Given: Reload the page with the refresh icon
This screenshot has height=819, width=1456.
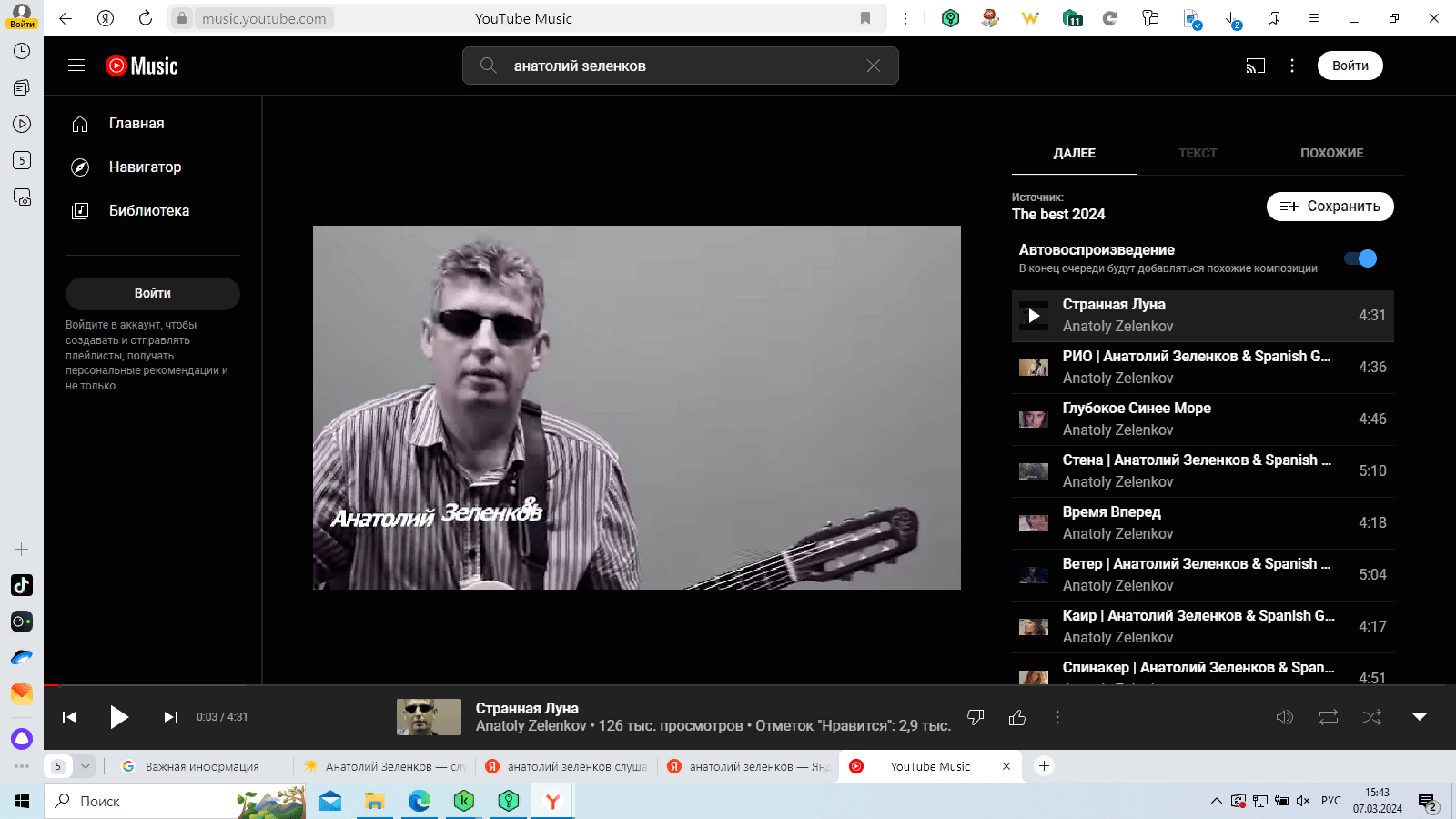Looking at the screenshot, I should tap(146, 18).
